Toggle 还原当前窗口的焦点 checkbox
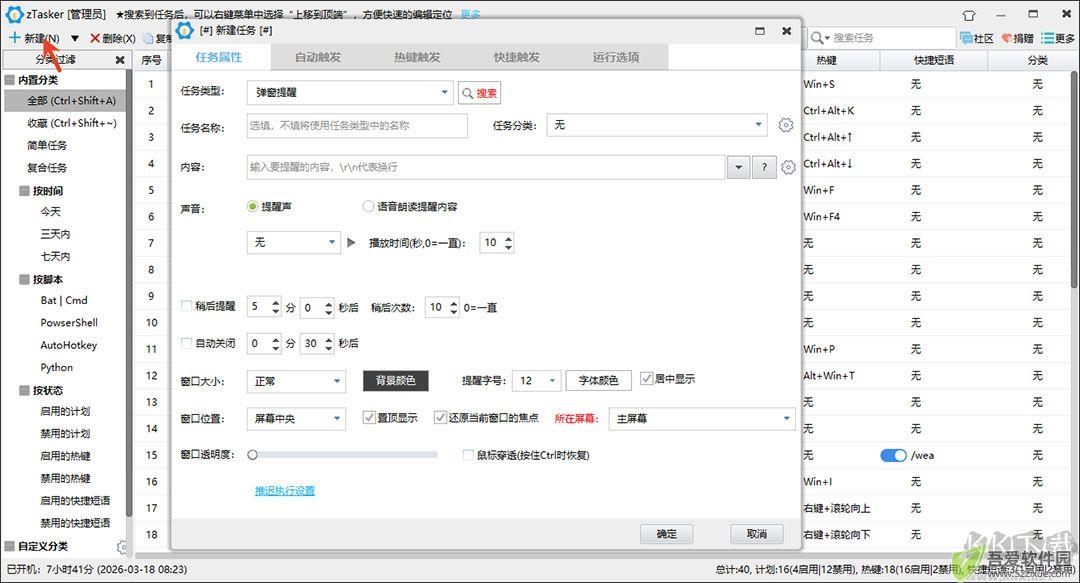The width and height of the screenshot is (1080, 583). pos(440,418)
